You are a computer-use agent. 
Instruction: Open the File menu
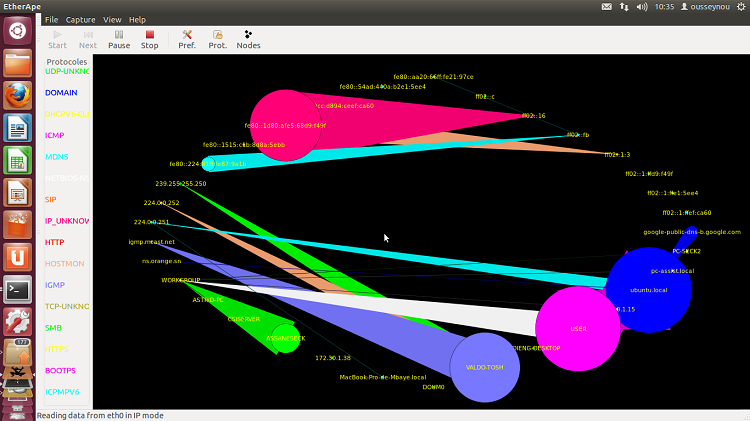coord(51,19)
